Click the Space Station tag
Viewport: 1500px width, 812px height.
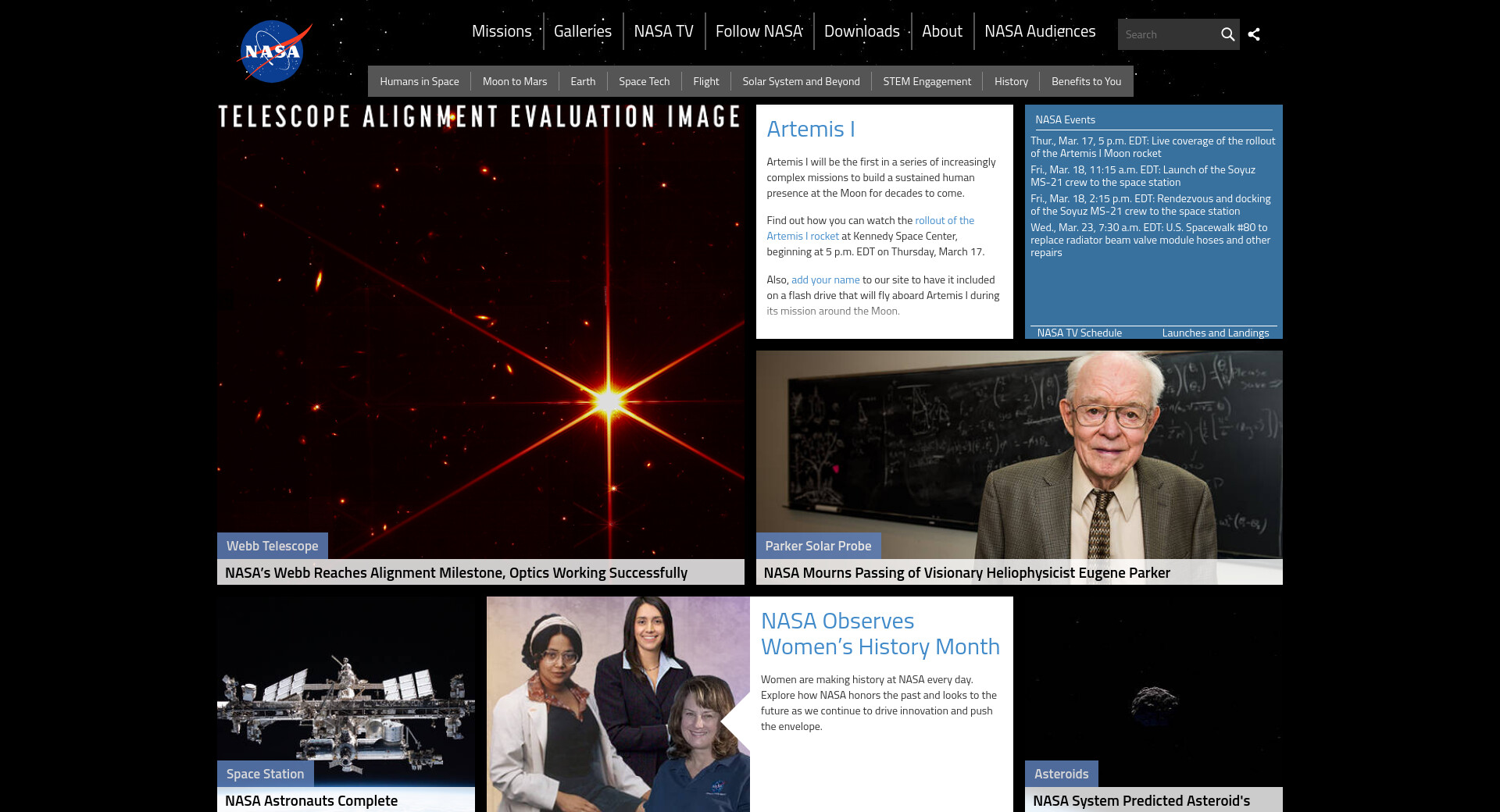tap(266, 774)
